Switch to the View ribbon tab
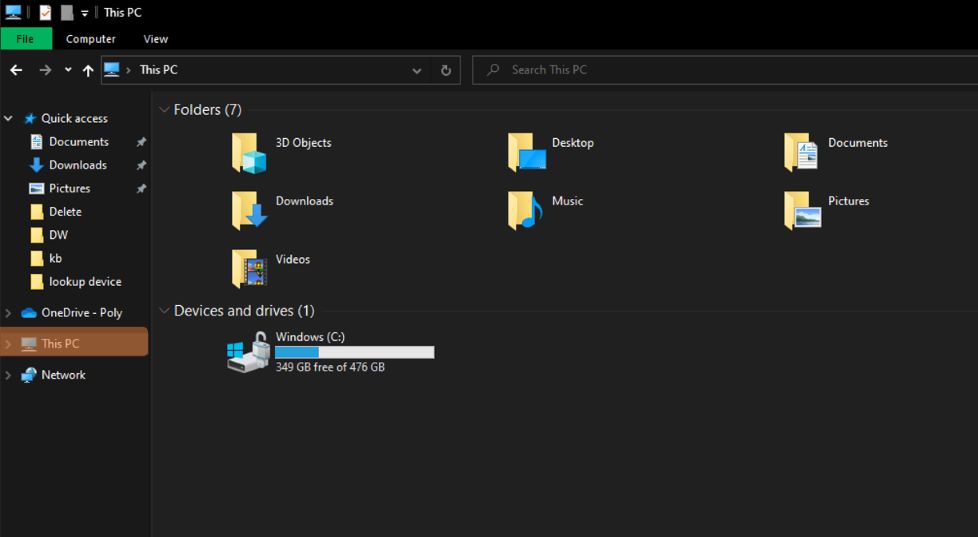Screen dimensions: 978x537 coord(155,39)
